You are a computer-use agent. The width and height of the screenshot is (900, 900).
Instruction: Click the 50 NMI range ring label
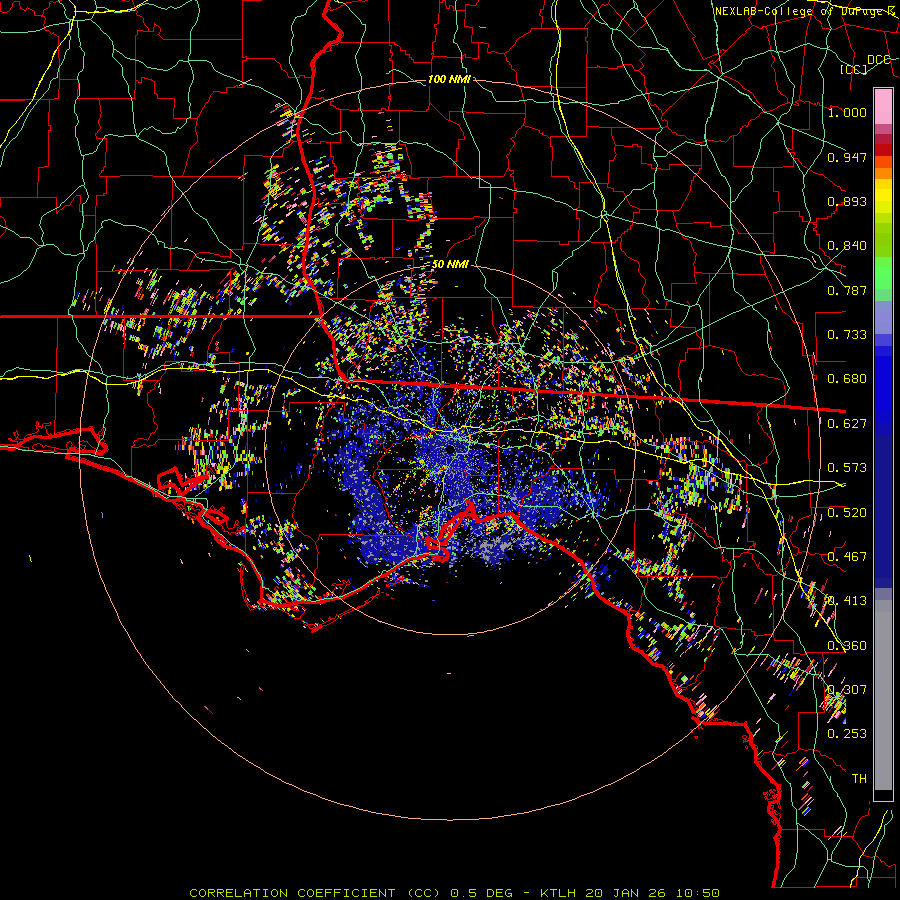[450, 264]
